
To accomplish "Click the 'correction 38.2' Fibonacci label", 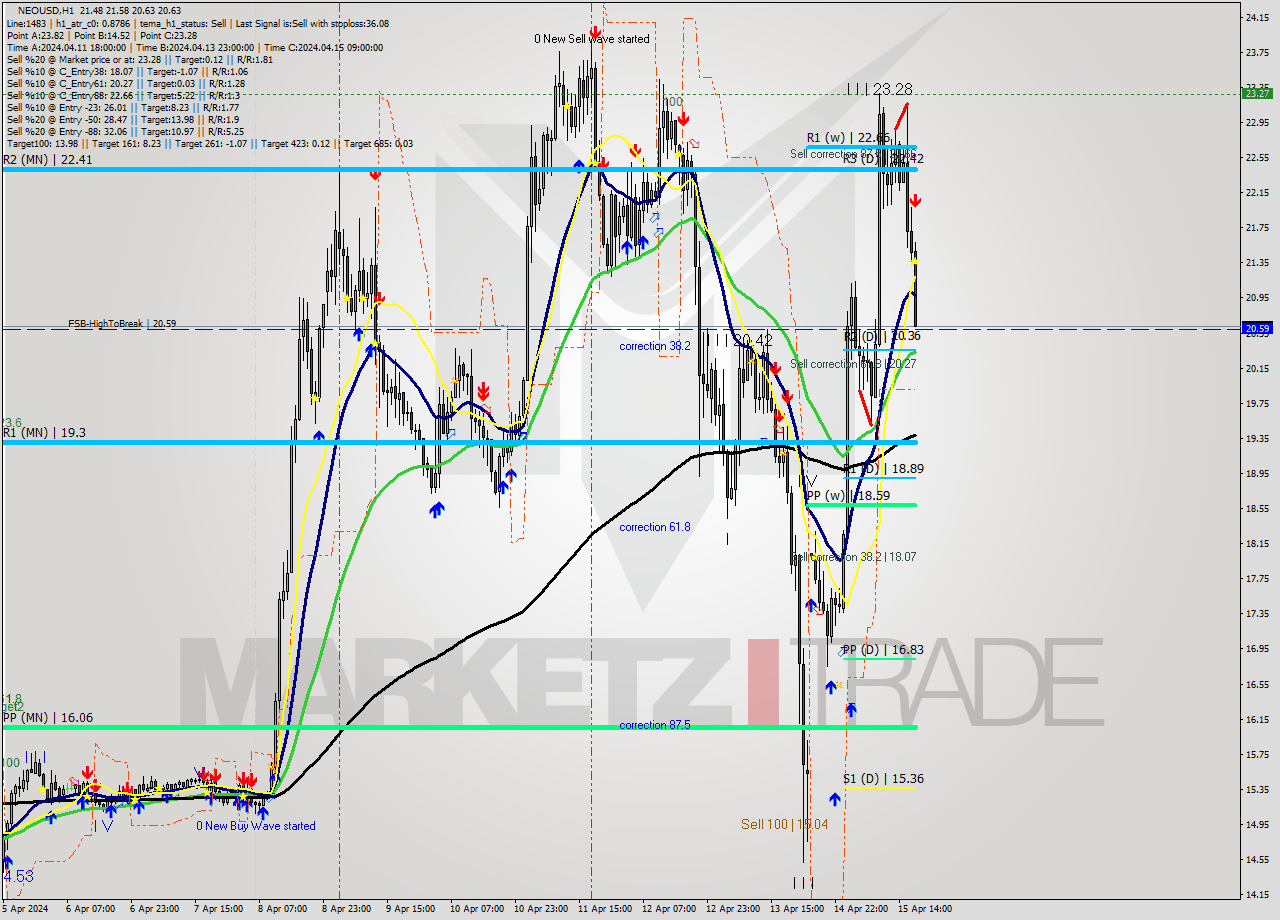I will tap(655, 346).
